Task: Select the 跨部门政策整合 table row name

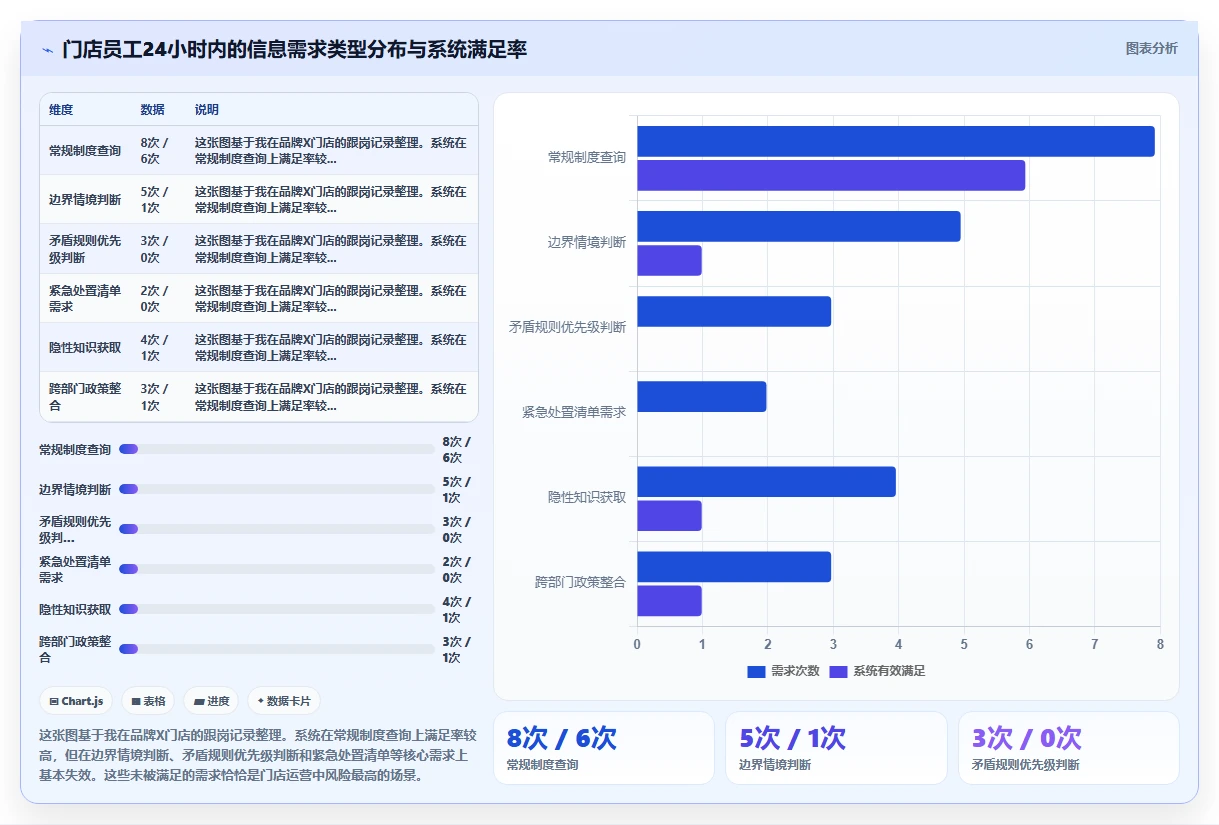Action: pyautogui.click(x=85, y=397)
